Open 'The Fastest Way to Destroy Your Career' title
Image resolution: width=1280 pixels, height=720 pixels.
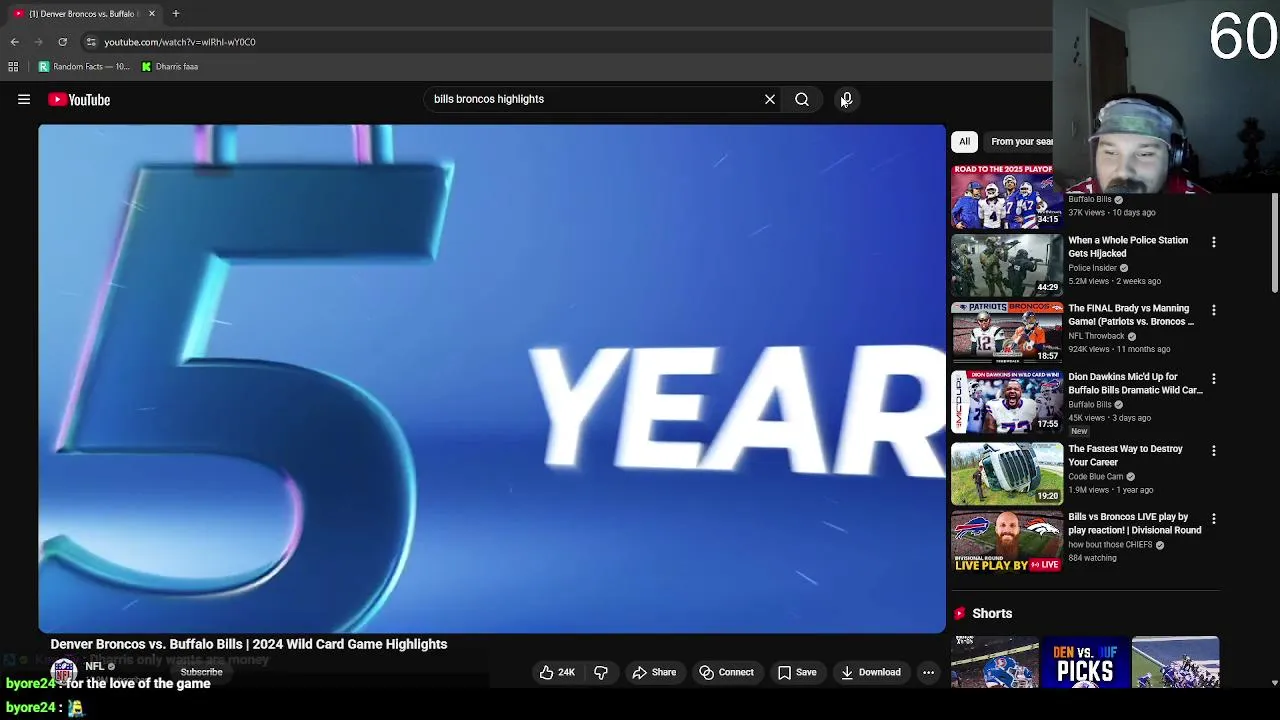1125,455
